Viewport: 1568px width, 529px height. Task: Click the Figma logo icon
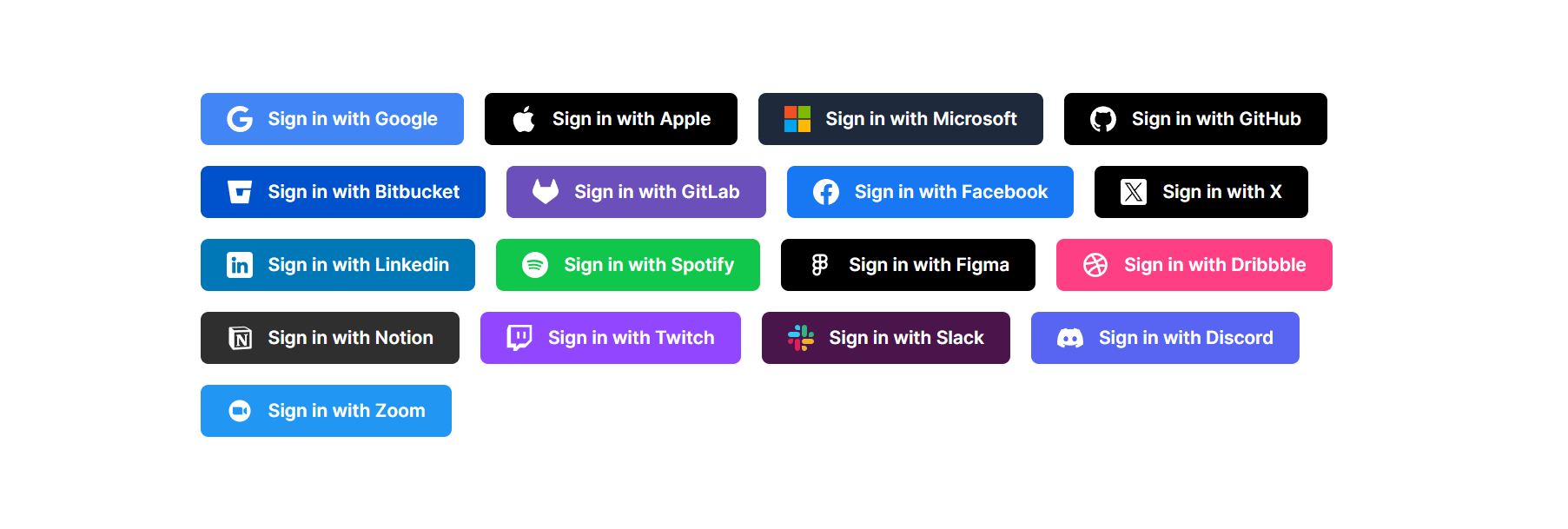click(820, 265)
